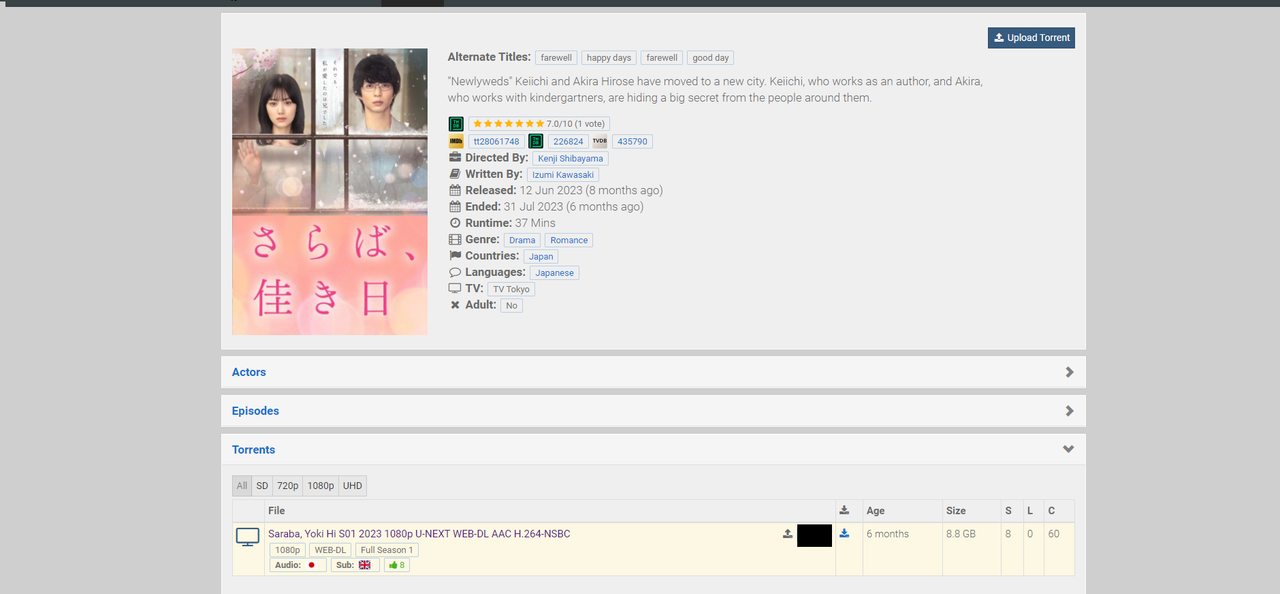Select the UHD quality filter tab
The image size is (1280, 594).
coord(353,486)
